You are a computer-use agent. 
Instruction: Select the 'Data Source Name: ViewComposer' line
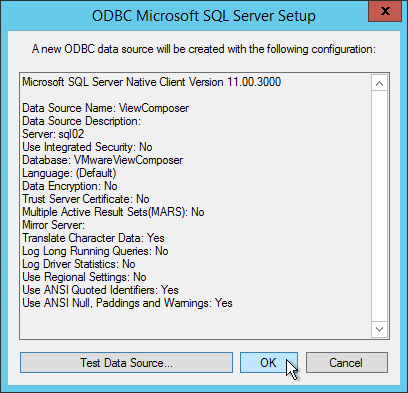tap(106, 108)
